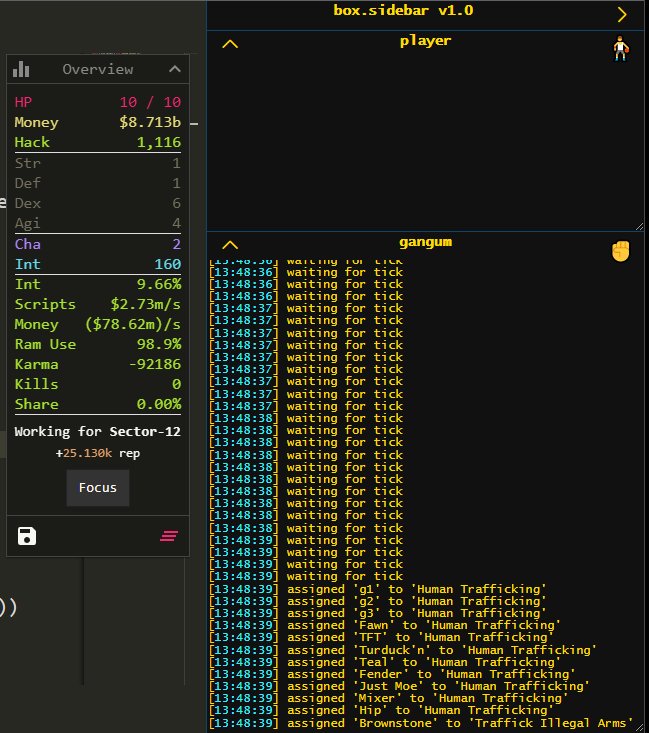The height and width of the screenshot is (733, 649).
Task: Click the Ram Use 98.9% row
Action: (x=98, y=344)
